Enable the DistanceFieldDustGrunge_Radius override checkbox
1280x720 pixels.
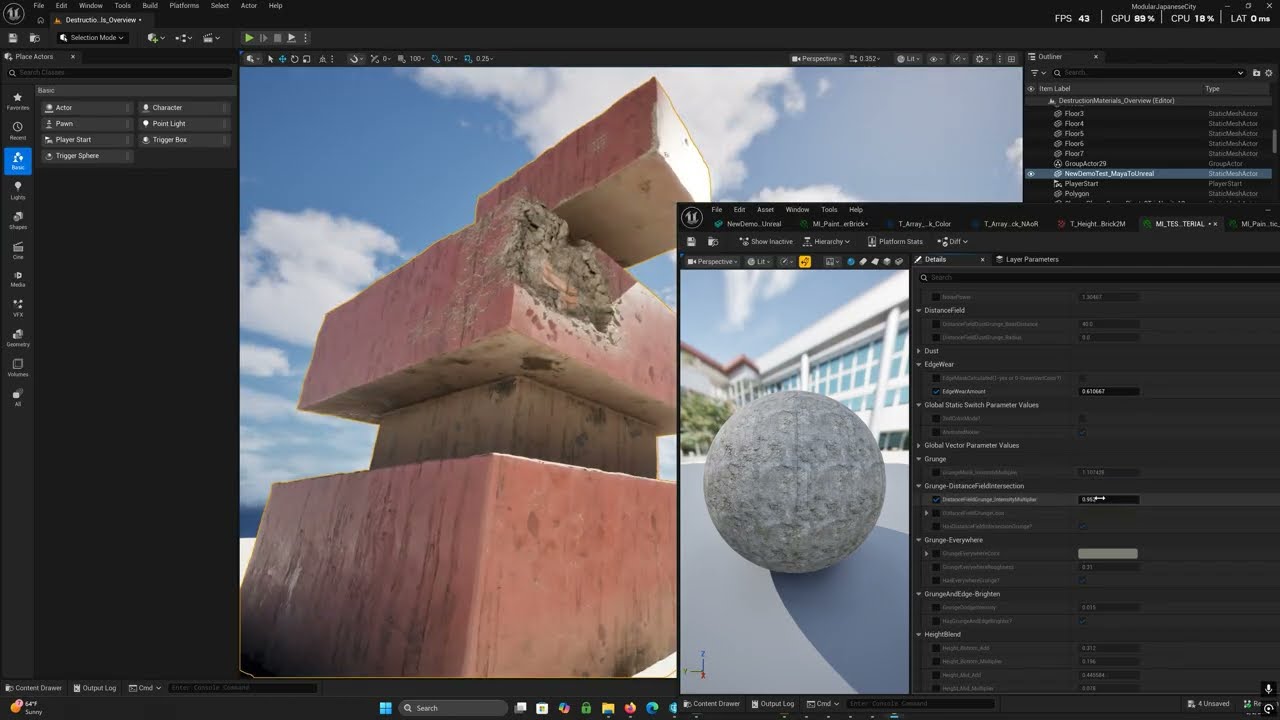[936, 337]
